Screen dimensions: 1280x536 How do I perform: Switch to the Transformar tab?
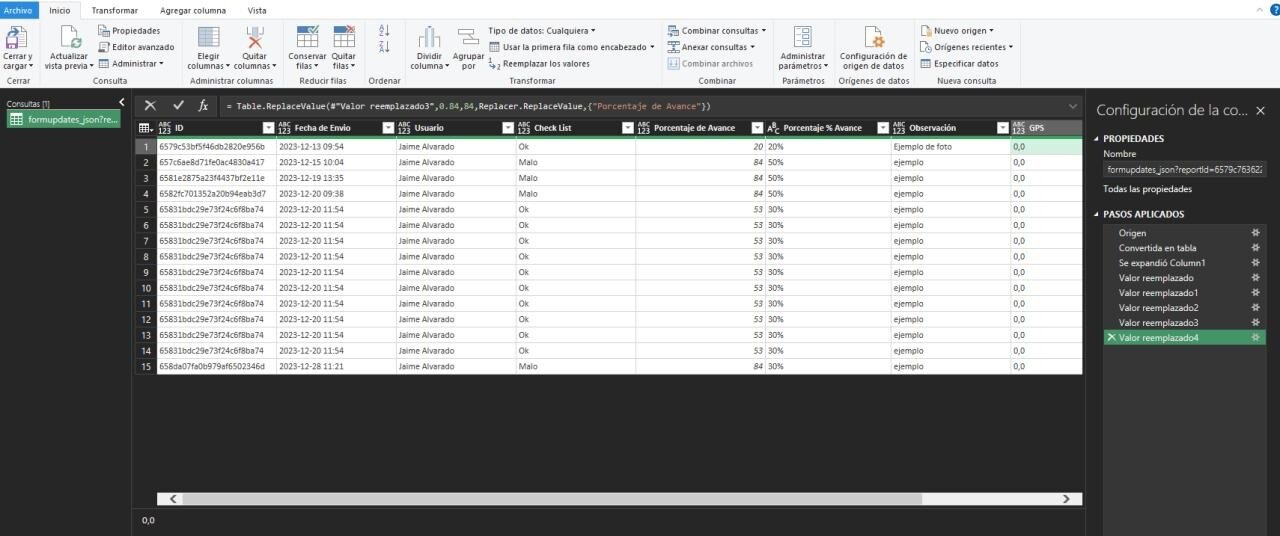coord(114,9)
